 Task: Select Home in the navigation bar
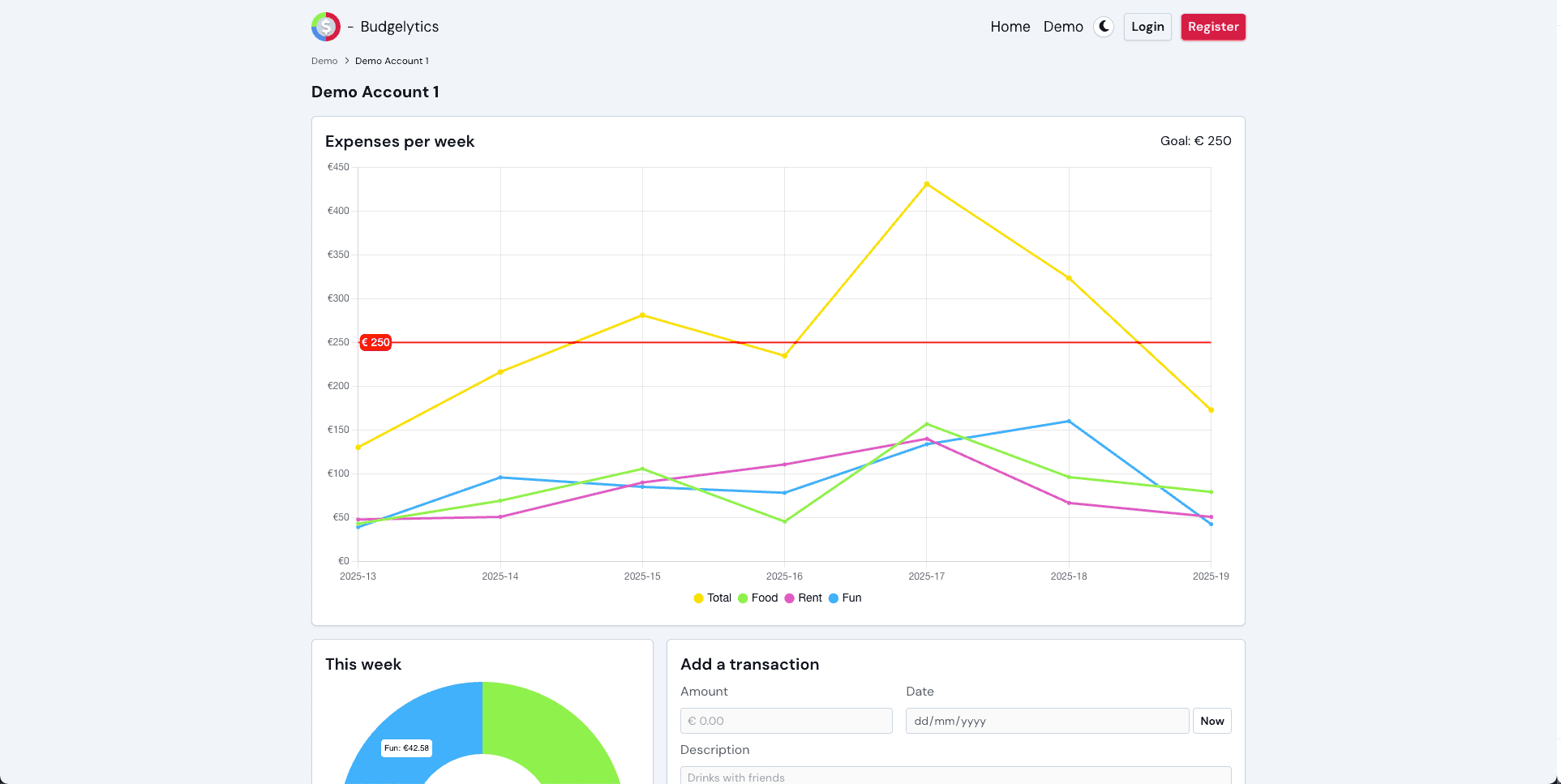(1010, 26)
